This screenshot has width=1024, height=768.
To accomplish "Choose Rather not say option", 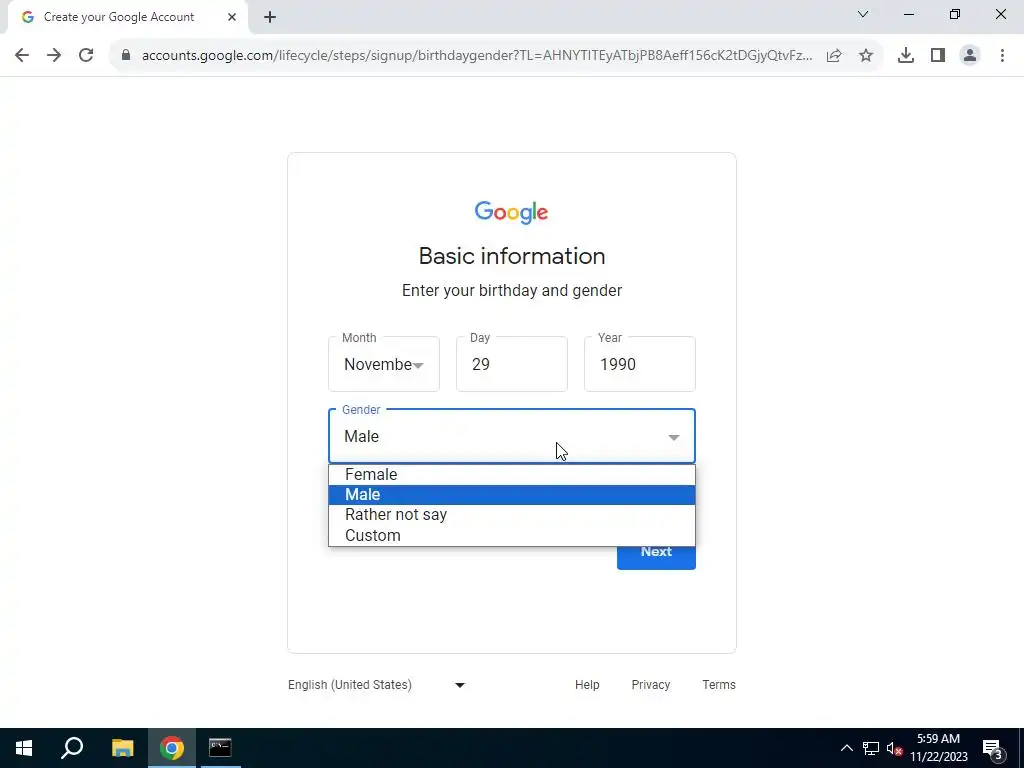I will [x=512, y=515].
